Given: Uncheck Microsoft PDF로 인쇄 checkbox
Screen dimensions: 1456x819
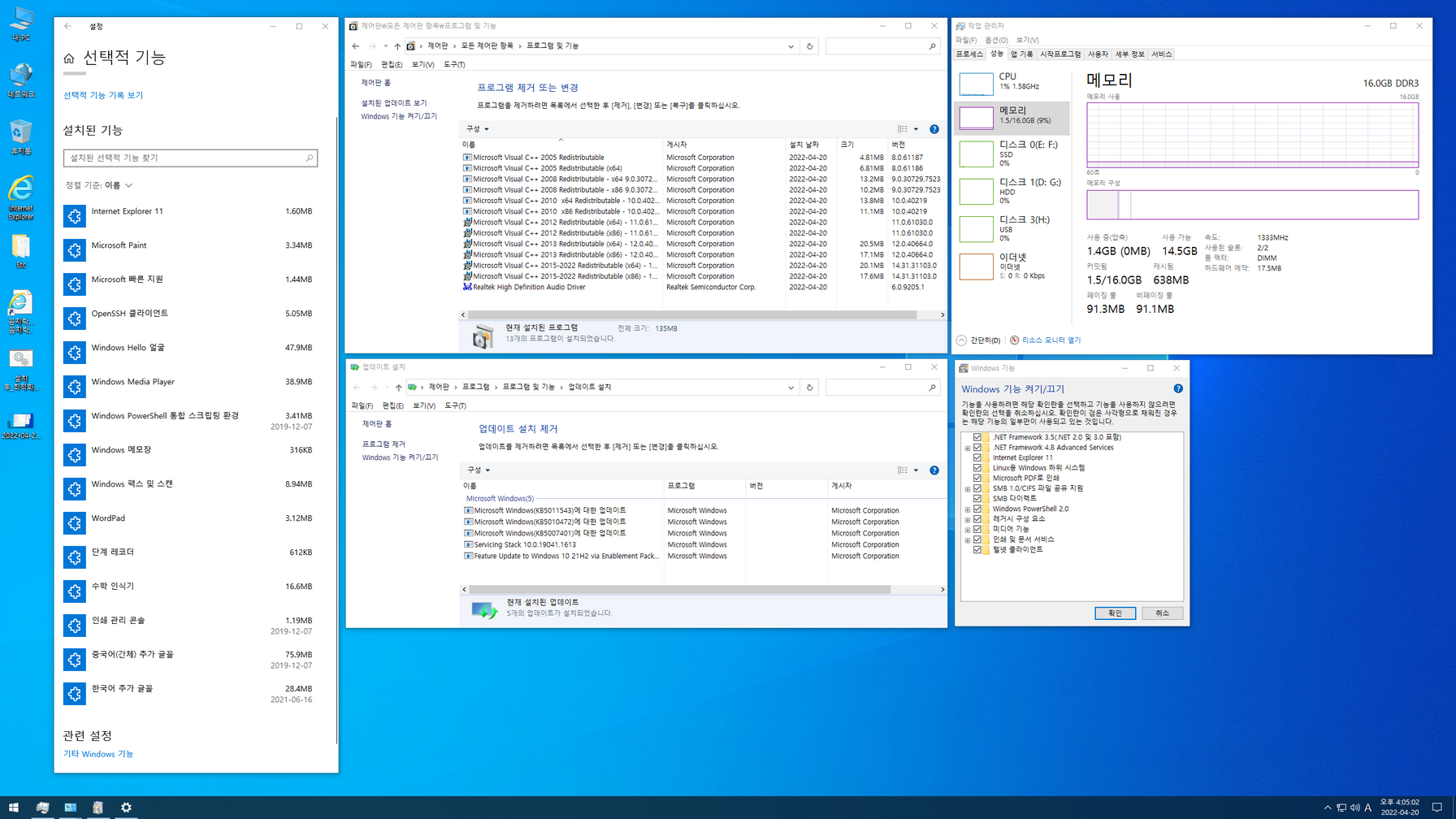Looking at the screenshot, I should coord(977,478).
